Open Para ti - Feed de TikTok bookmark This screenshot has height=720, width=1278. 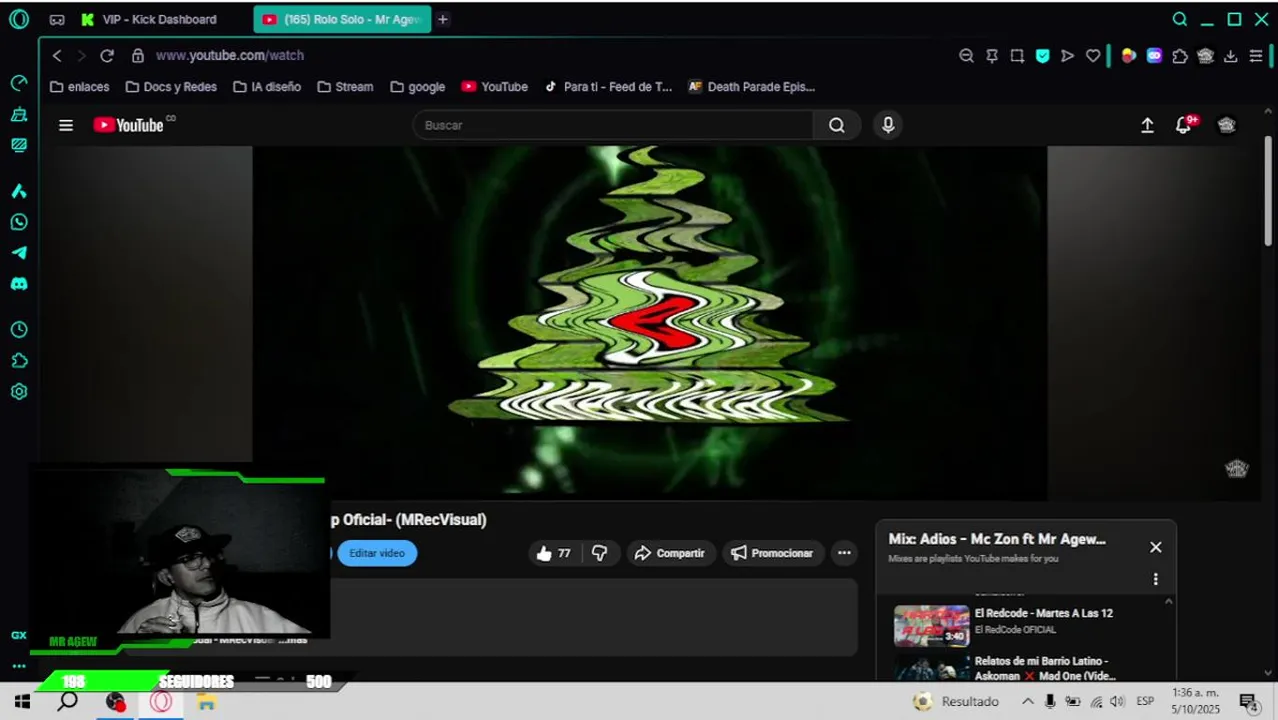pos(608,87)
